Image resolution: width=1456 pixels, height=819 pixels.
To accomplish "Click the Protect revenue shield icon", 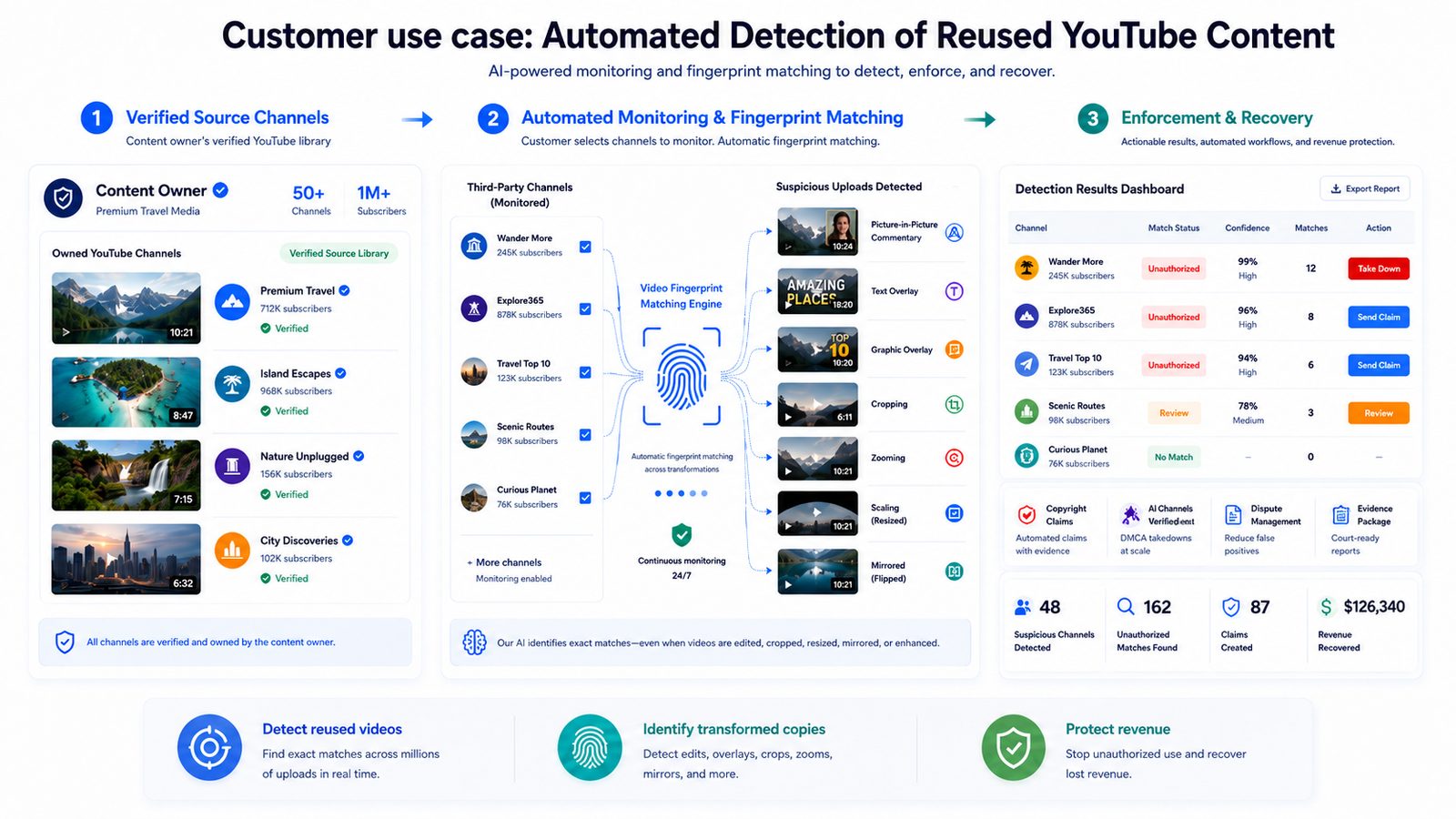I will [x=1014, y=748].
